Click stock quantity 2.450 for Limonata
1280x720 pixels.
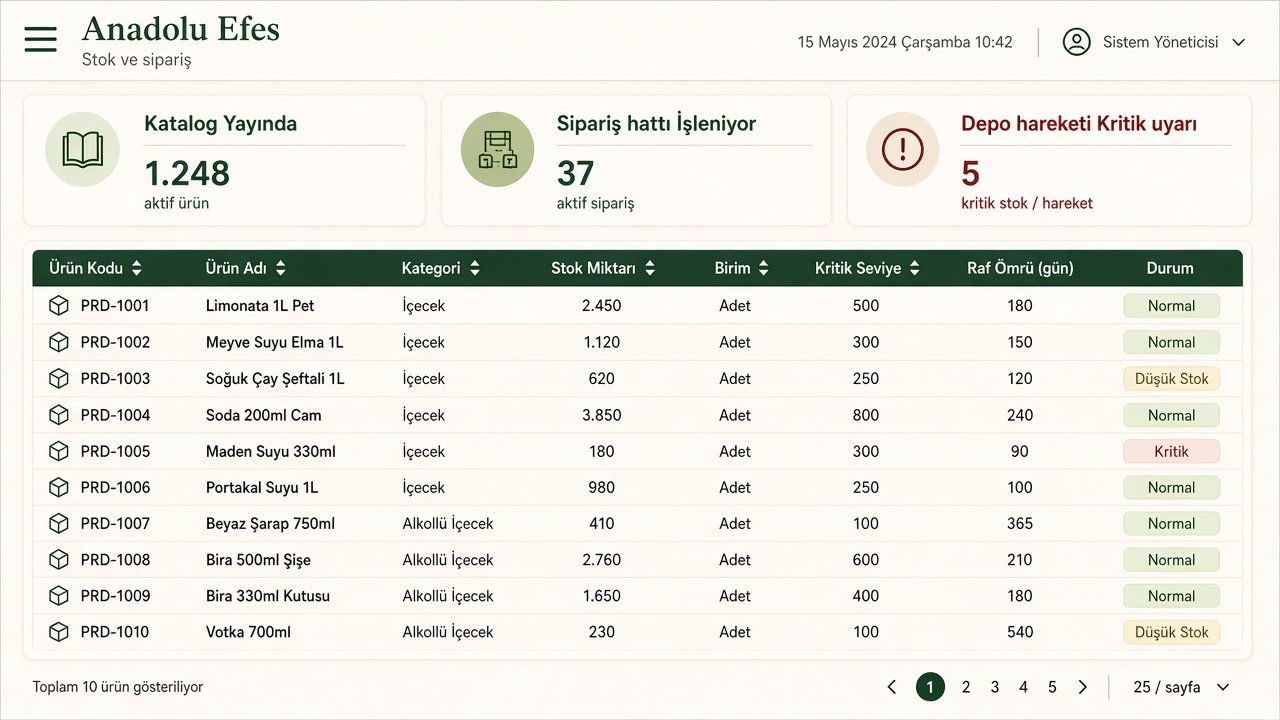[x=601, y=306]
